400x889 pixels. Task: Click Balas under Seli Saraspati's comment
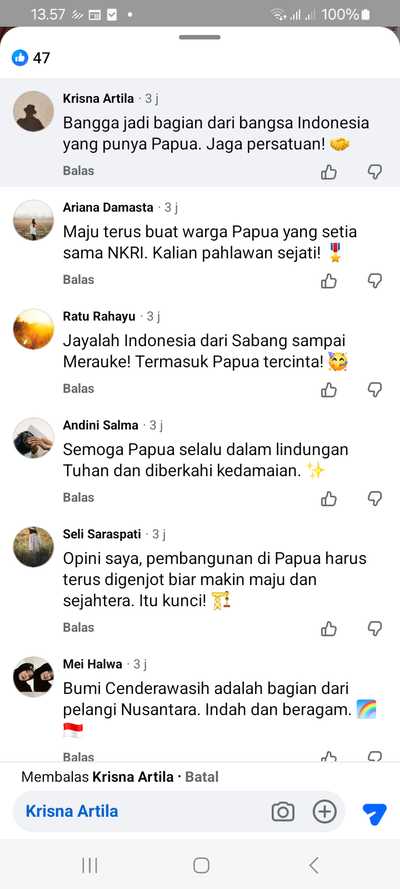[78, 627]
